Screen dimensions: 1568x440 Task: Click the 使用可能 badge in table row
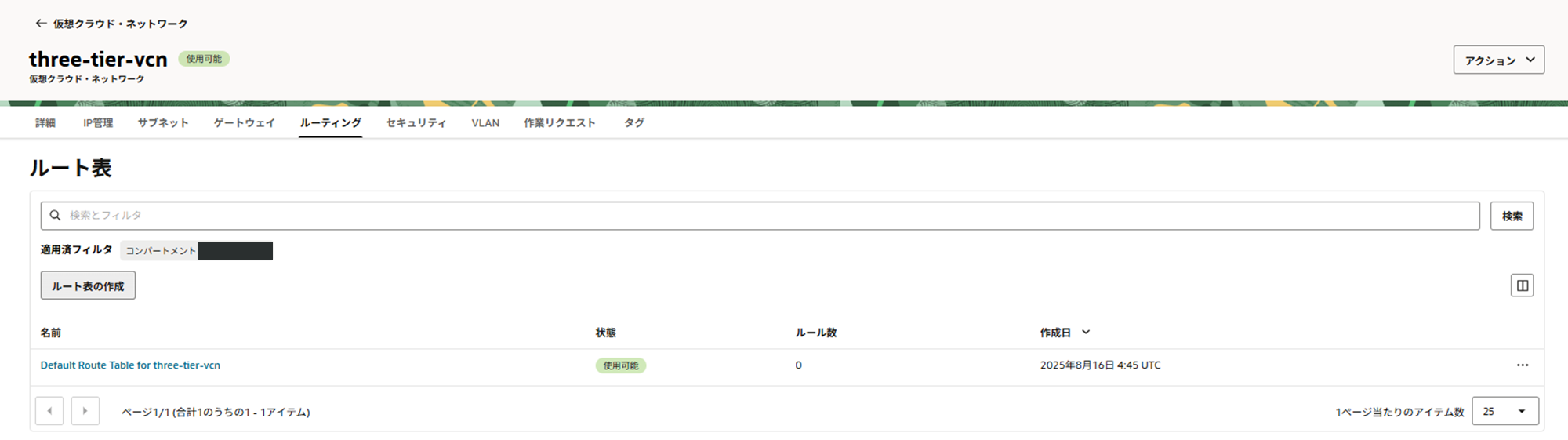point(620,365)
